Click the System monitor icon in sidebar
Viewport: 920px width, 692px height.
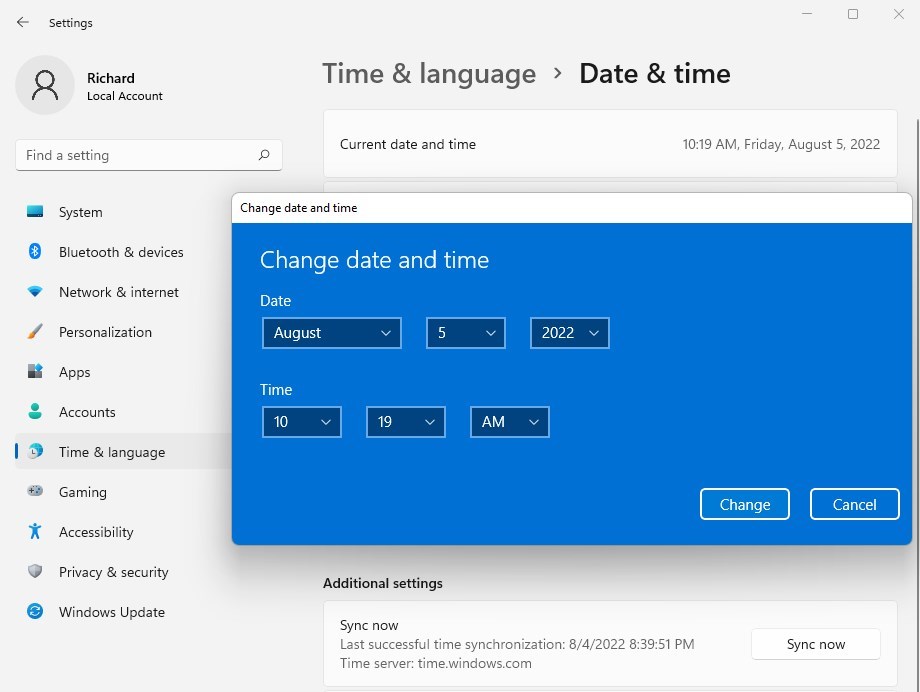tap(35, 212)
